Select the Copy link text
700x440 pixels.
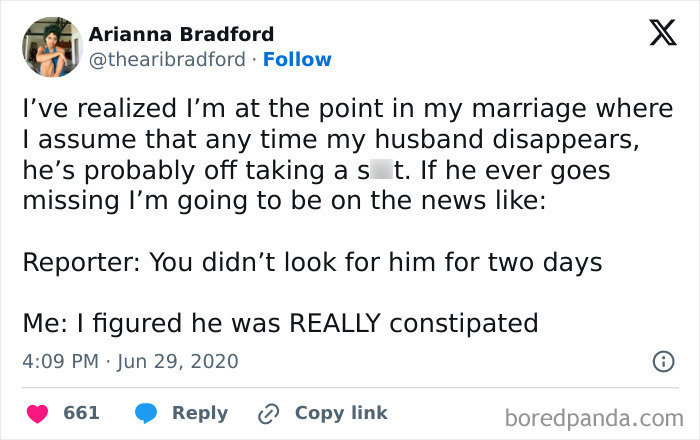[x=341, y=413]
